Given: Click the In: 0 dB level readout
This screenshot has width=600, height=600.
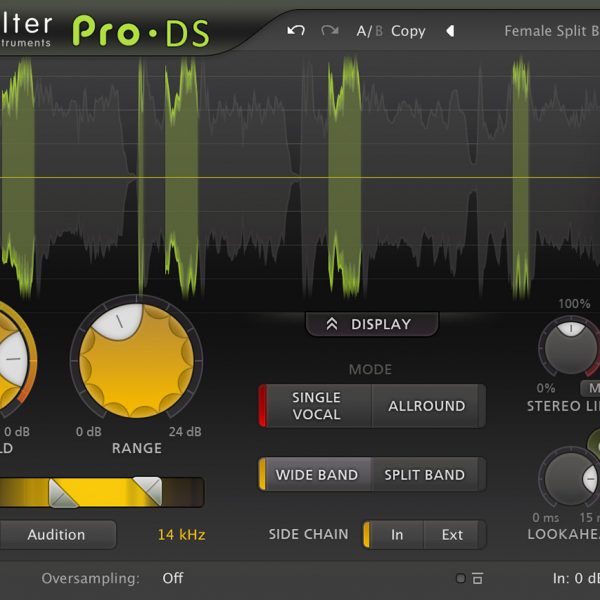Looking at the screenshot, I should coord(576,578).
